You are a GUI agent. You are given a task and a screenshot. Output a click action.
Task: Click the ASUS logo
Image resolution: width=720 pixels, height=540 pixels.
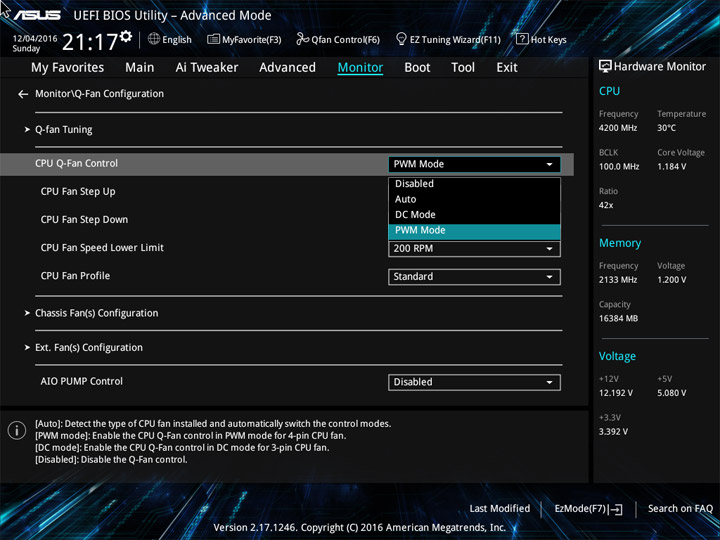tap(37, 15)
